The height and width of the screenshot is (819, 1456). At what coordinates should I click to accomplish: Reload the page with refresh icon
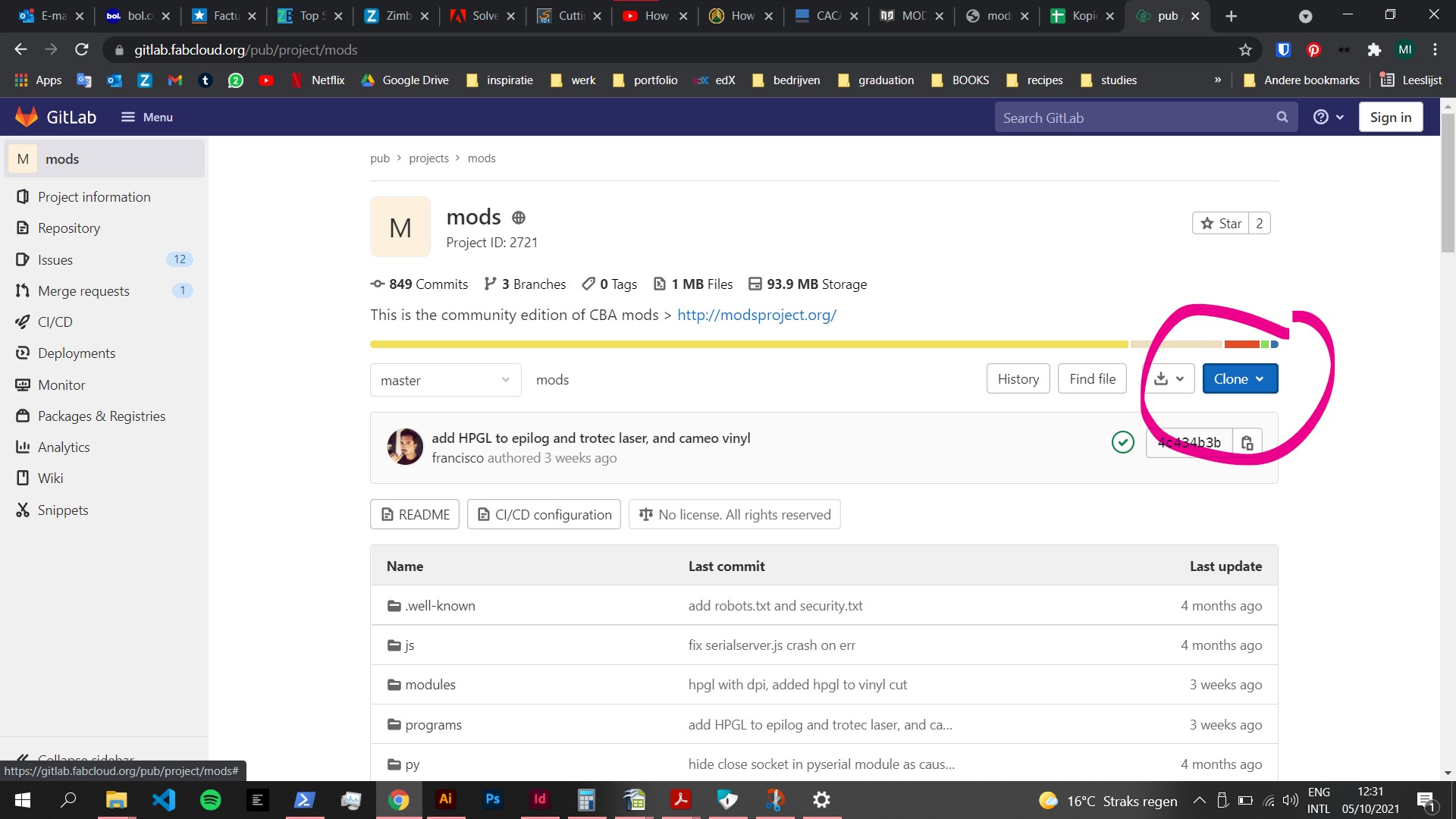(x=81, y=49)
